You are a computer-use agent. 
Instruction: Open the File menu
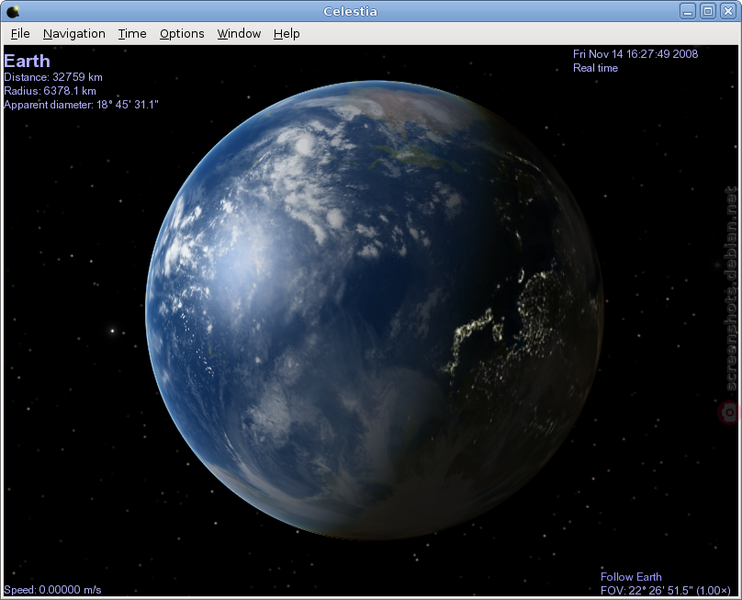point(20,34)
